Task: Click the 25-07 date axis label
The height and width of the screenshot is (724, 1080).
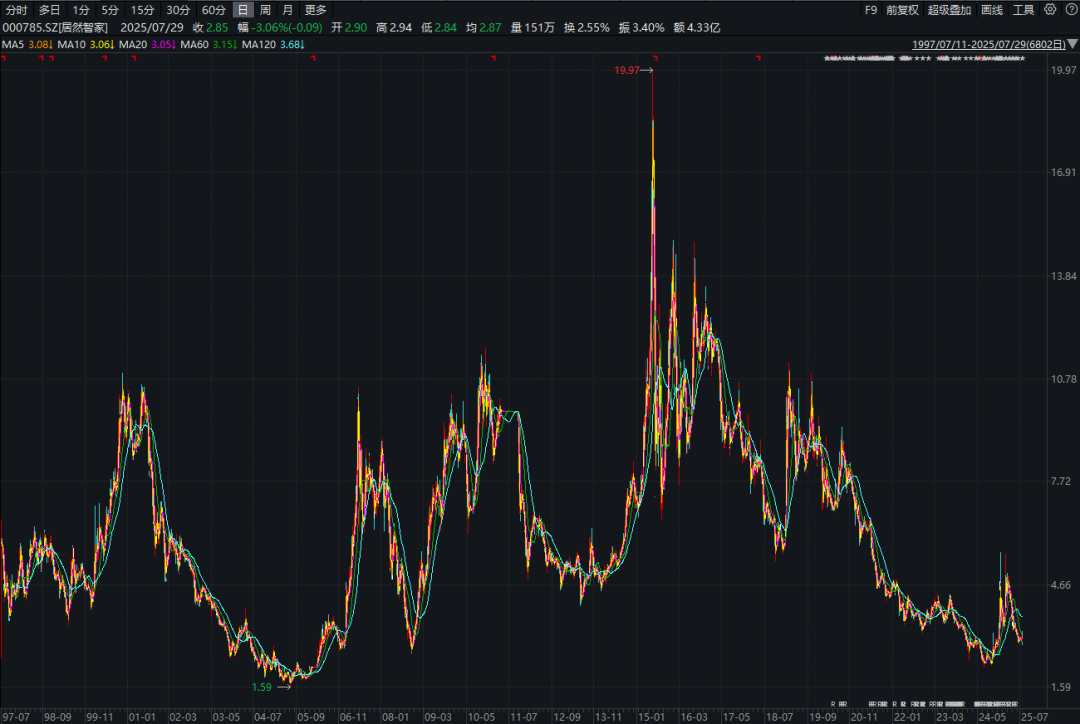Action: [x=1034, y=717]
